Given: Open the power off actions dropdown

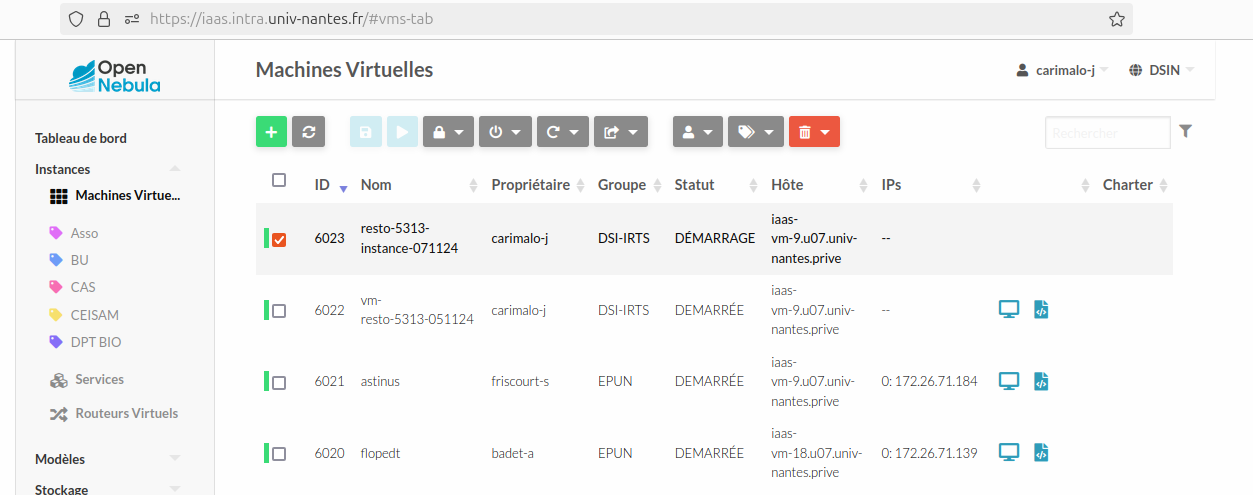Looking at the screenshot, I should (505, 131).
